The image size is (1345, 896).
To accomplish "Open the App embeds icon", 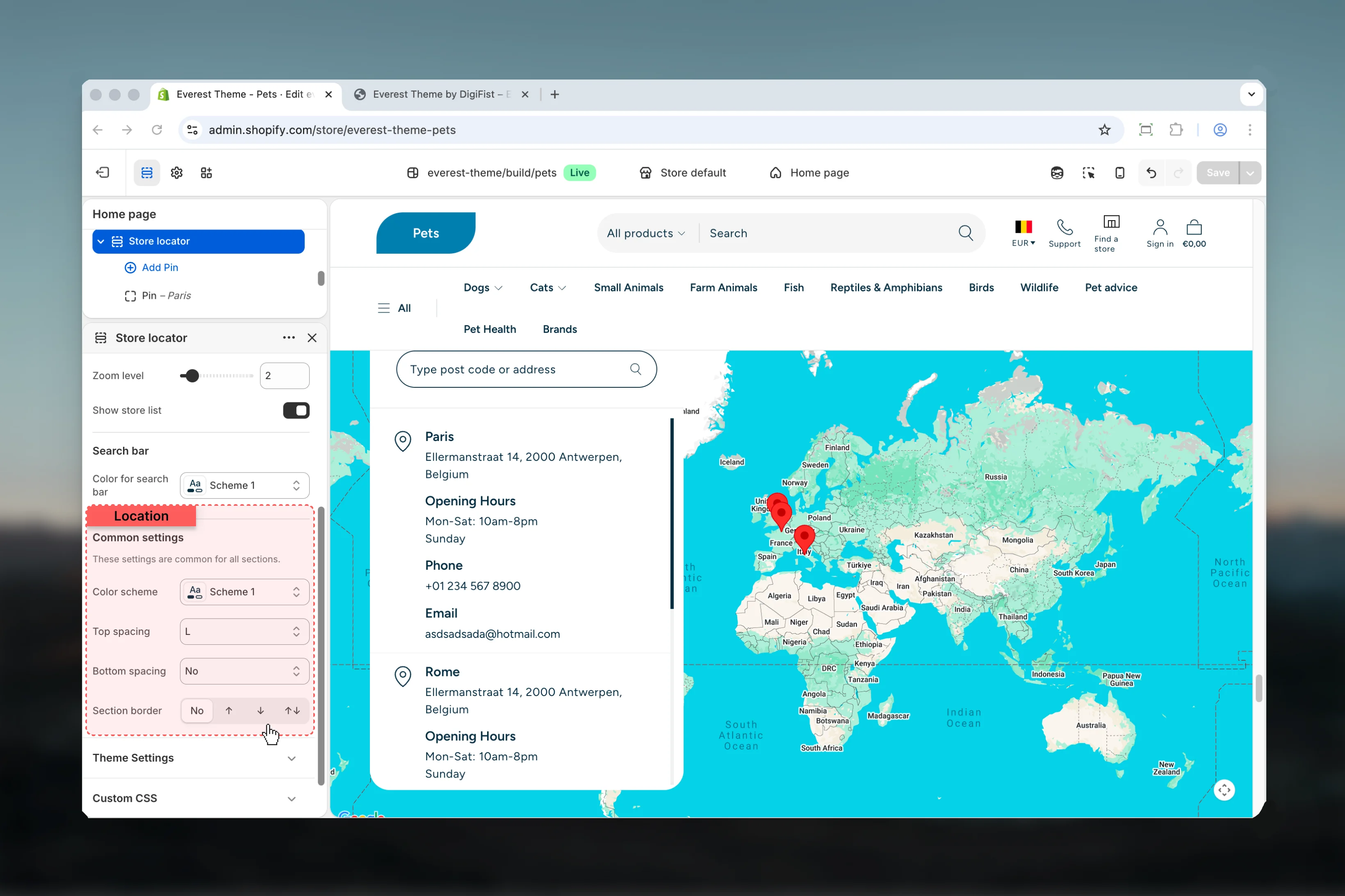I will click(206, 173).
